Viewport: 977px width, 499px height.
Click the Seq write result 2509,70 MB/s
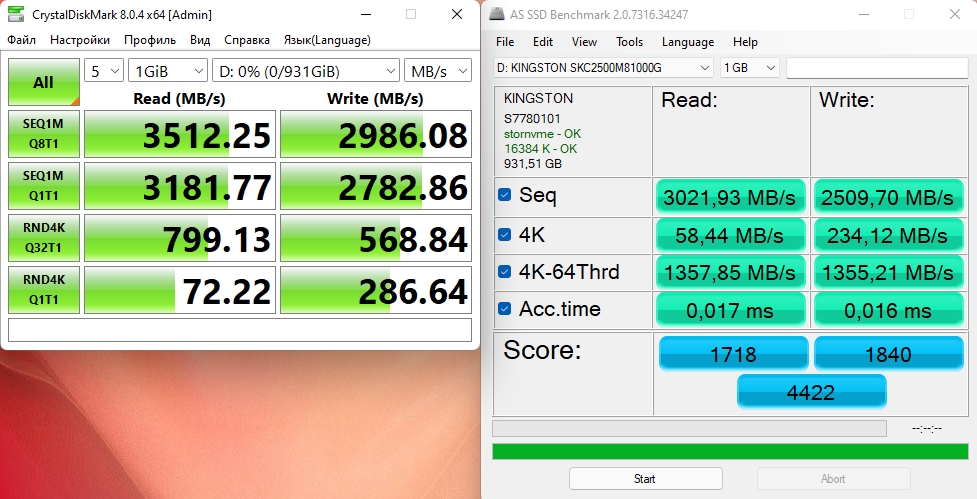tap(888, 197)
